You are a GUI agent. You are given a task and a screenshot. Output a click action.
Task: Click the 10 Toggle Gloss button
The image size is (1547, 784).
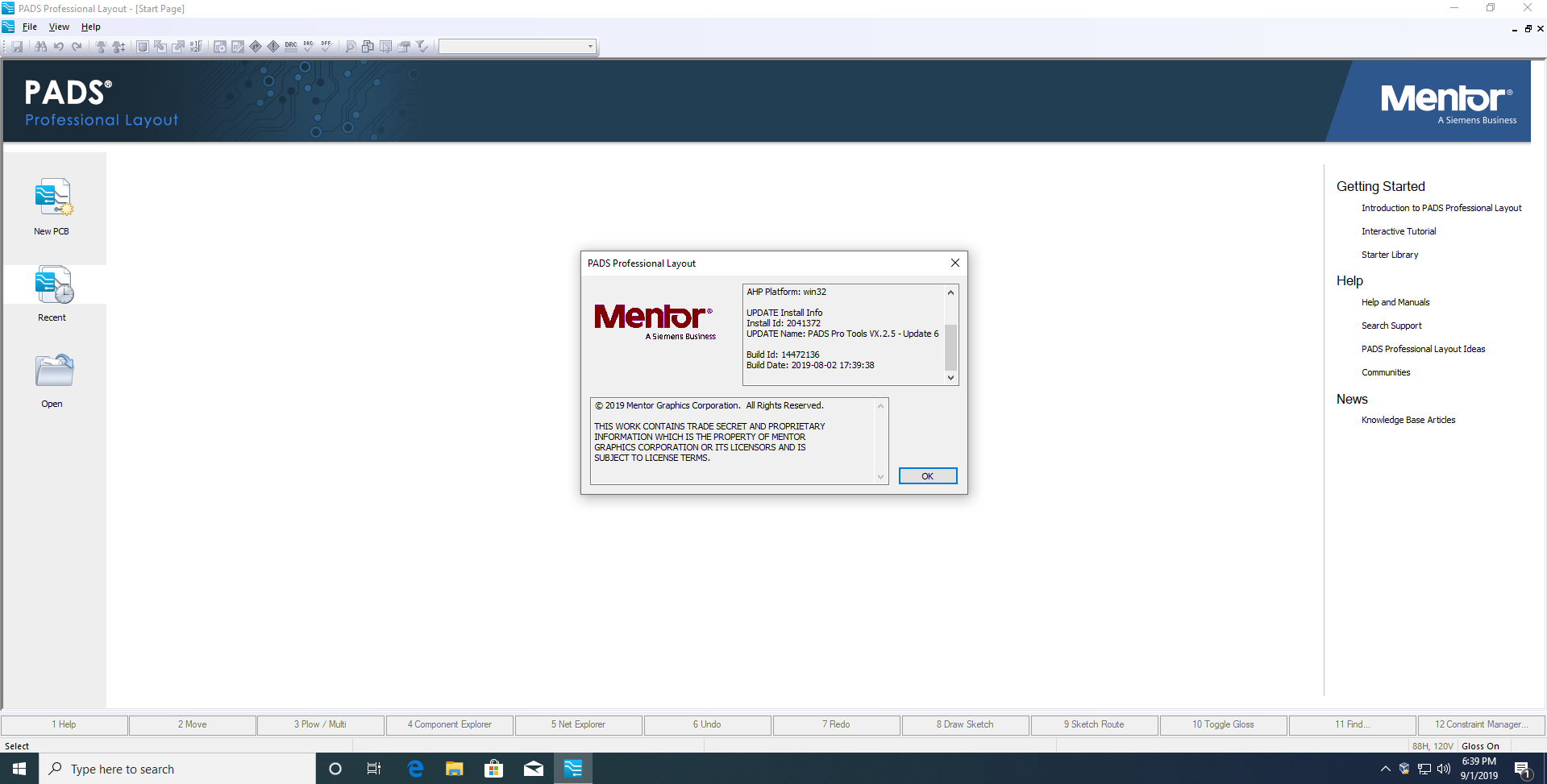(1224, 724)
